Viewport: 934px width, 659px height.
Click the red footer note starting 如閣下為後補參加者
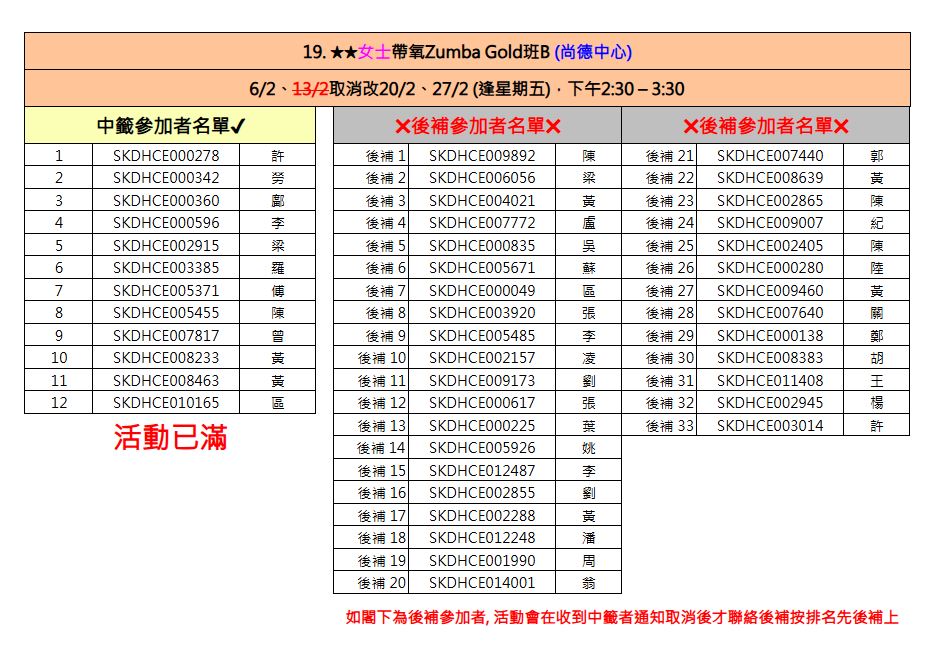click(x=621, y=618)
